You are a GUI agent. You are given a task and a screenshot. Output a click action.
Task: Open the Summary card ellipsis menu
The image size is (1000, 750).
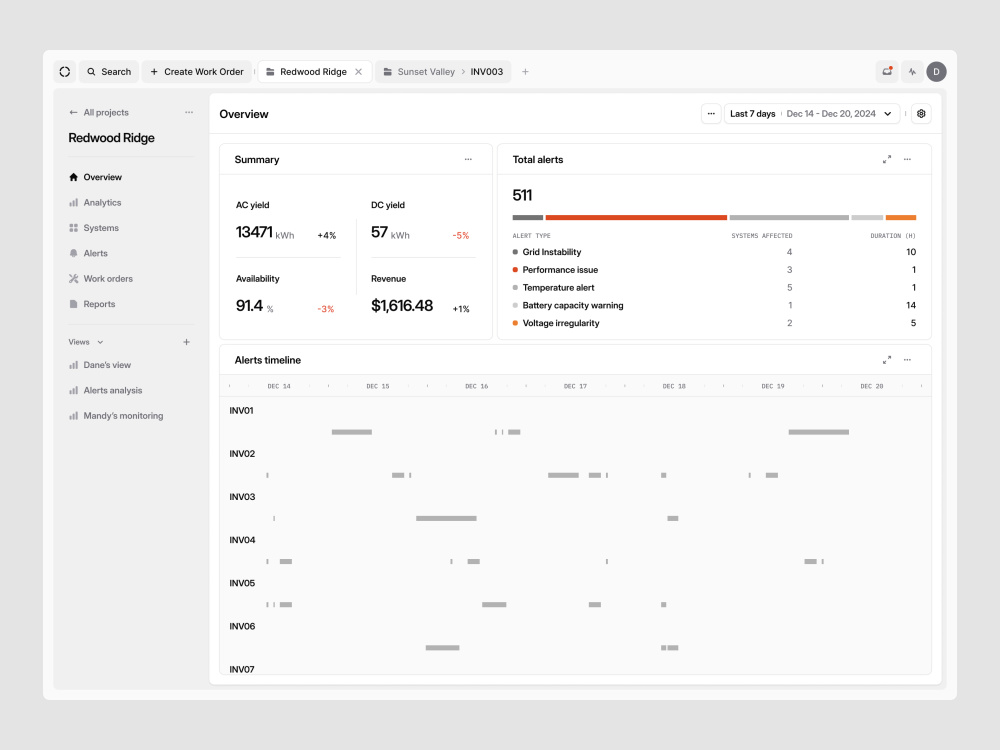[468, 159]
